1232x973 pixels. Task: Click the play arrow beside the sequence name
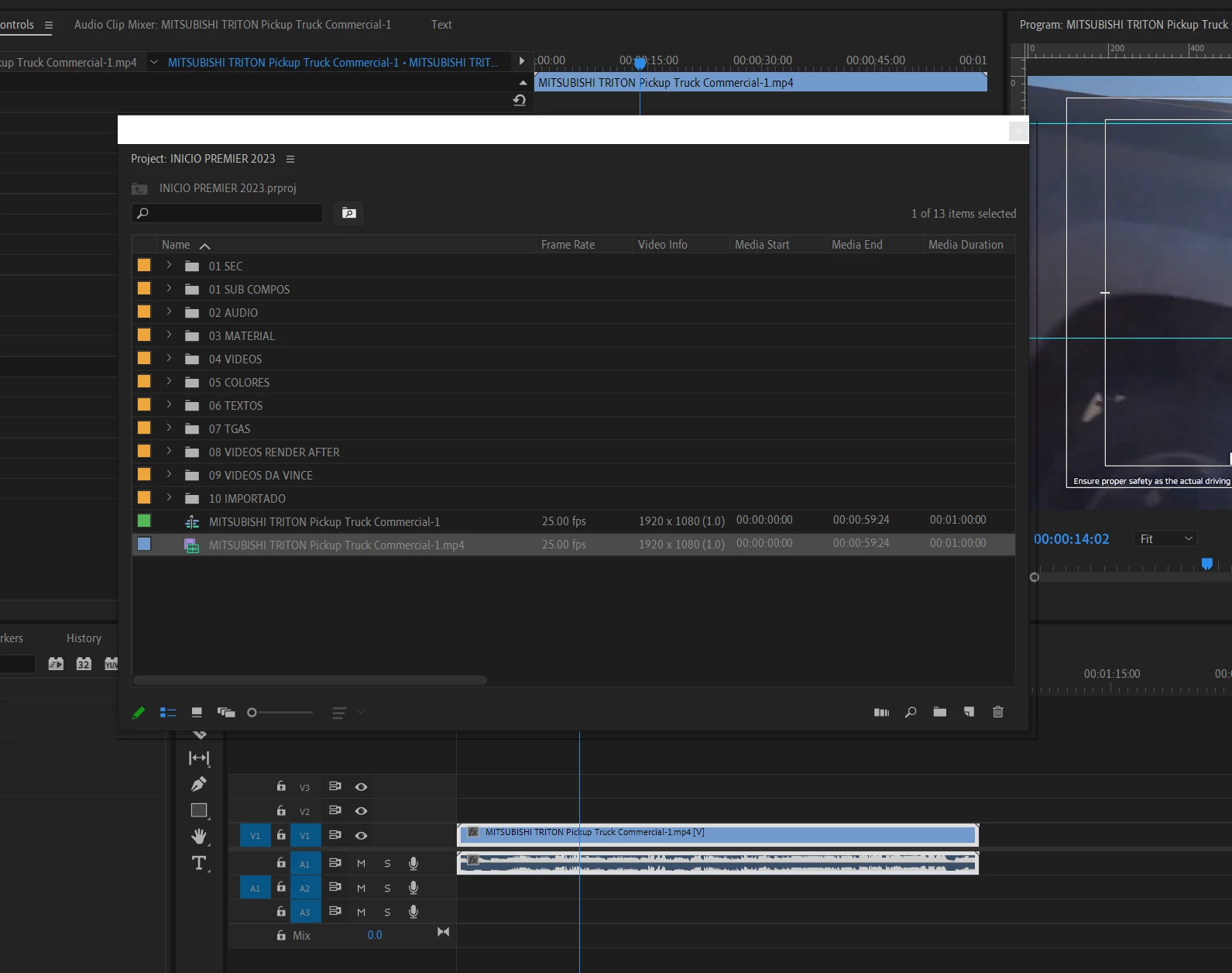pyautogui.click(x=522, y=61)
